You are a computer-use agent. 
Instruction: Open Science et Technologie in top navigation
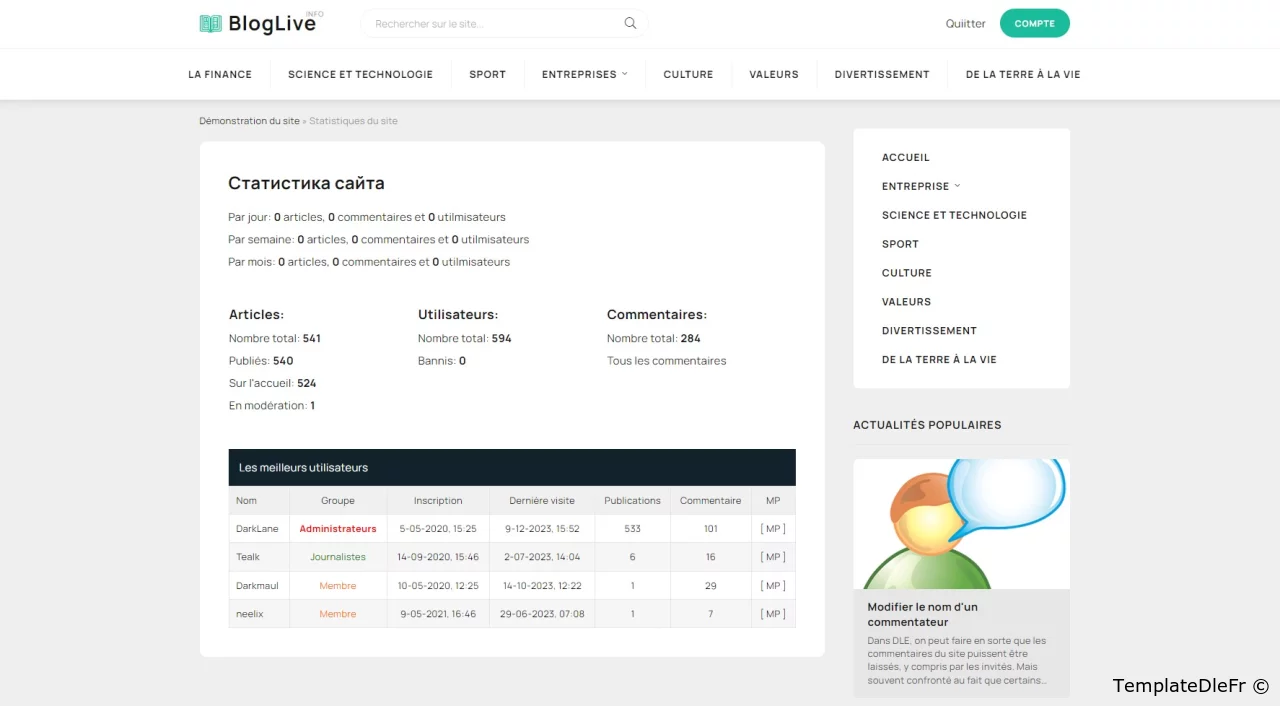coord(360,74)
